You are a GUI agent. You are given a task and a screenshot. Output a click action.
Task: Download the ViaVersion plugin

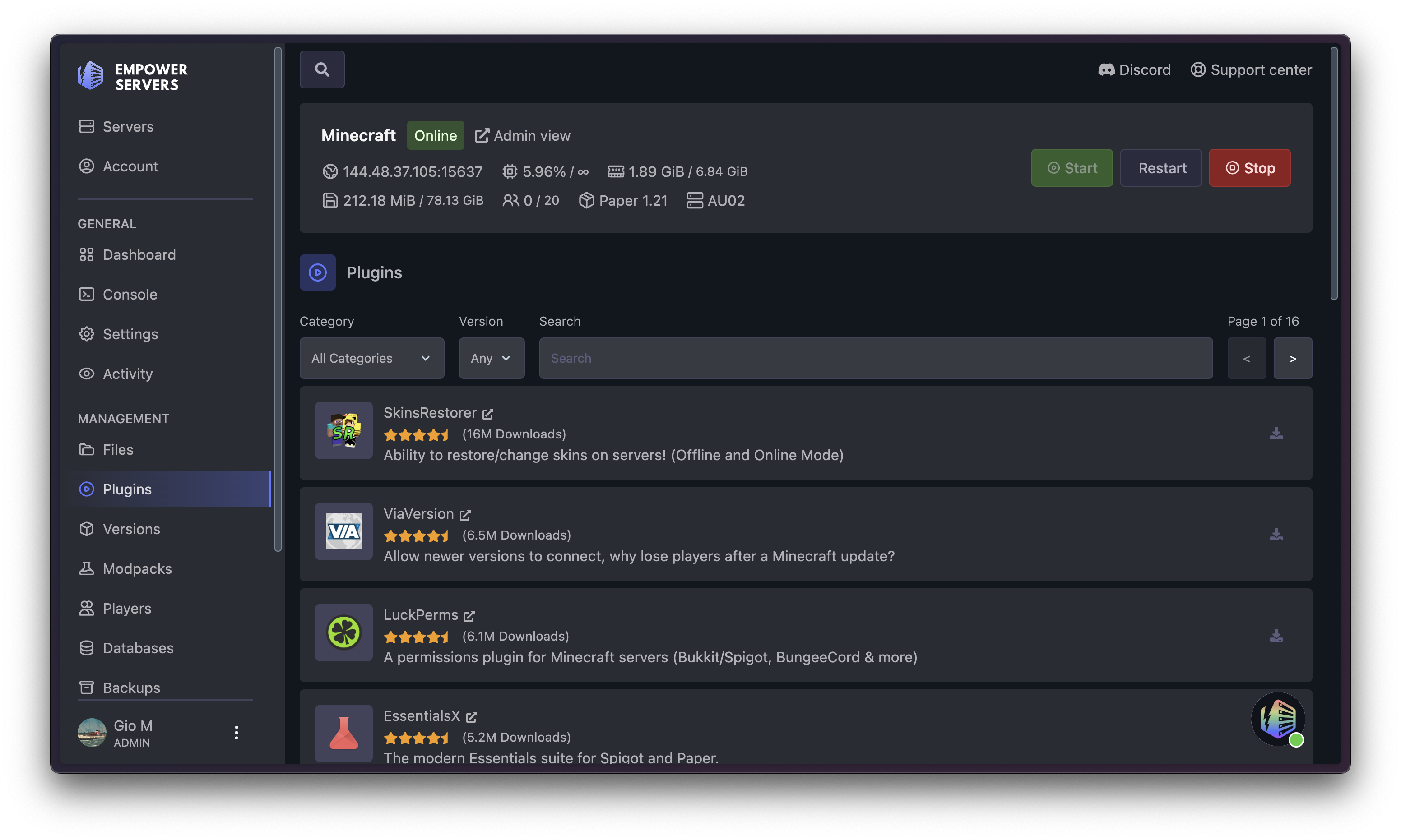[1276, 534]
